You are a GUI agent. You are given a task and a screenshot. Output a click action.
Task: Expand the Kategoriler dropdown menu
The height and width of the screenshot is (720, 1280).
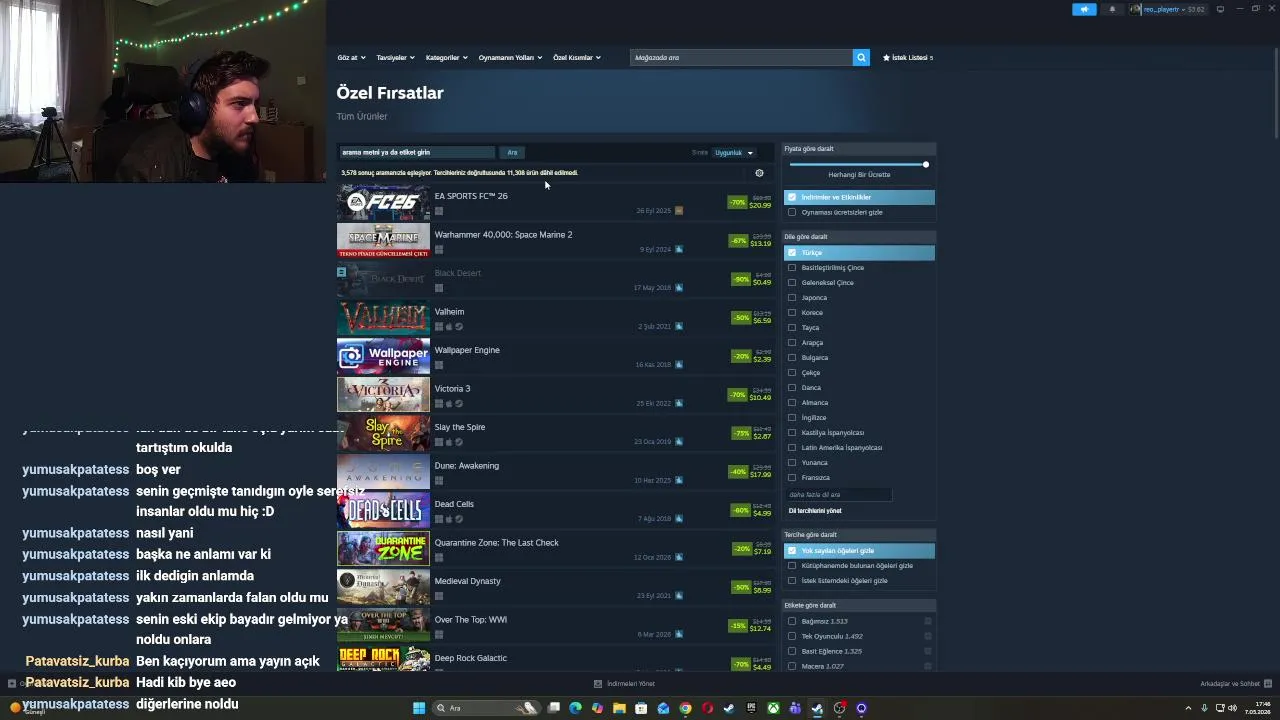pyautogui.click(x=446, y=58)
